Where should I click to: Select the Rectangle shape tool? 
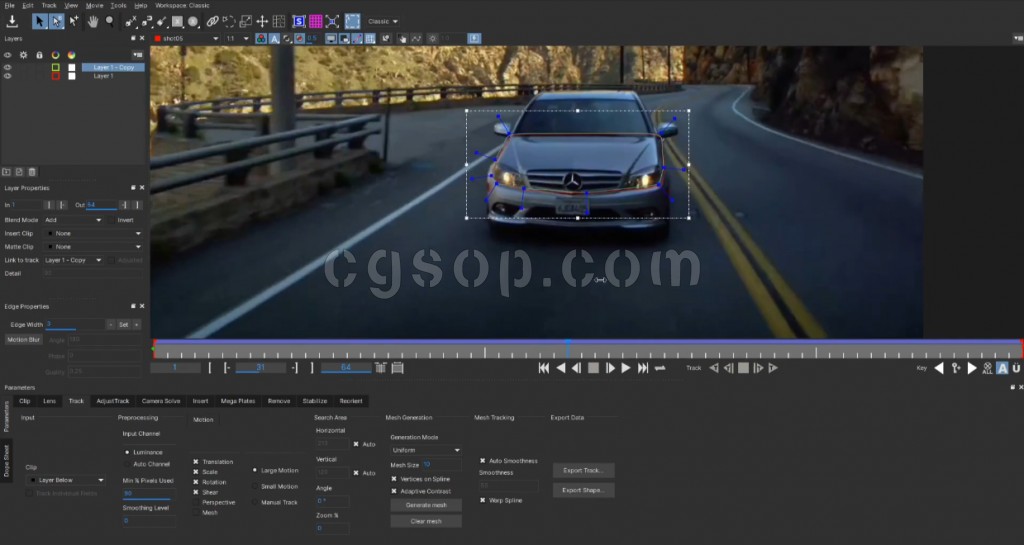click(x=177, y=22)
